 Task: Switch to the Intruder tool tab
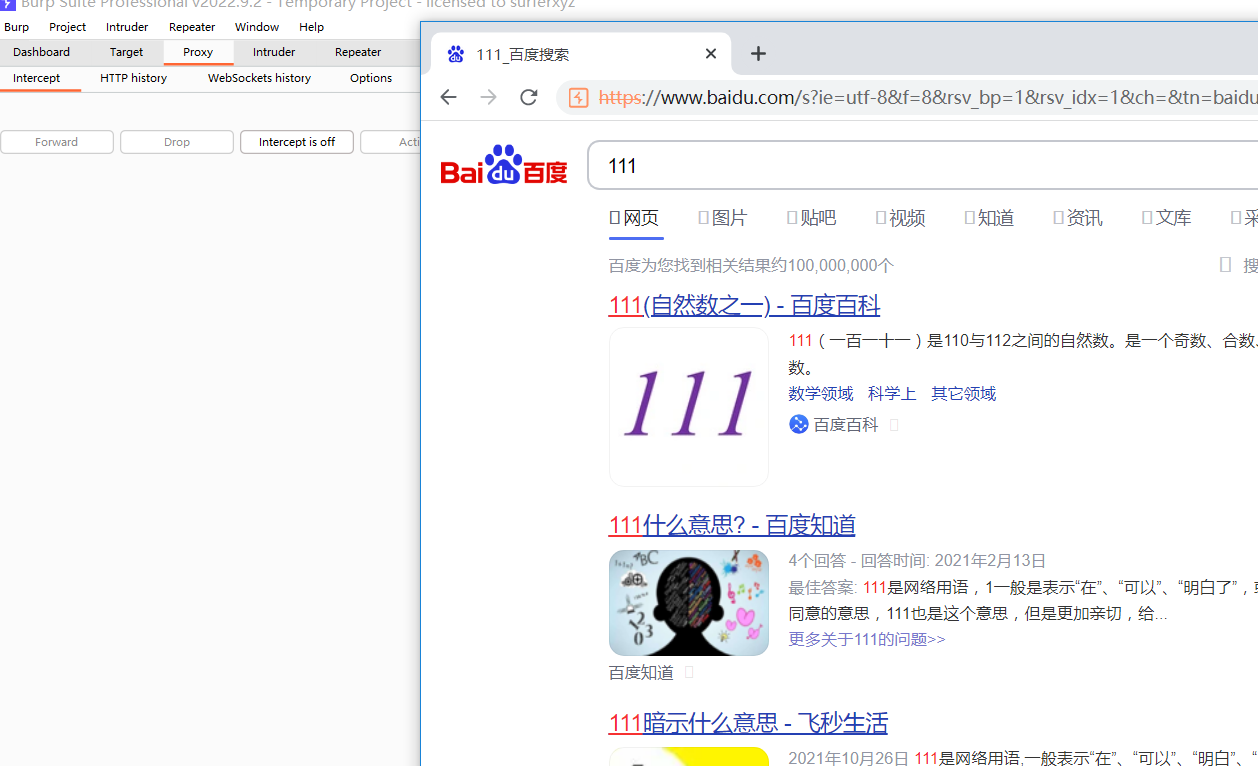point(274,52)
